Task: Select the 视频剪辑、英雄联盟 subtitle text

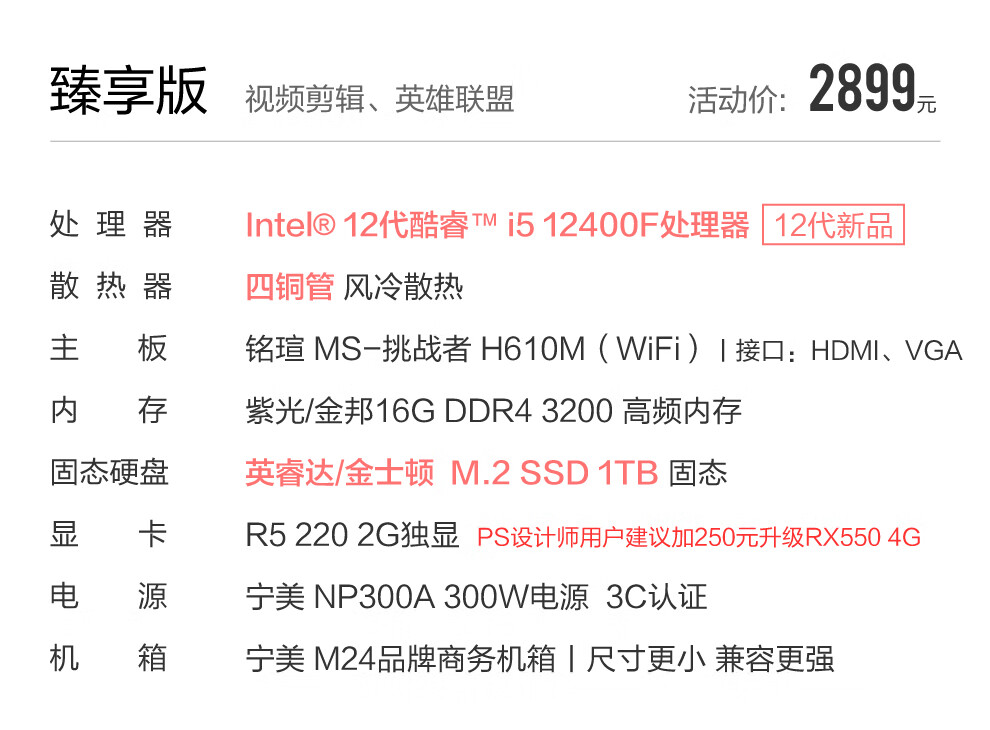Action: point(379,99)
